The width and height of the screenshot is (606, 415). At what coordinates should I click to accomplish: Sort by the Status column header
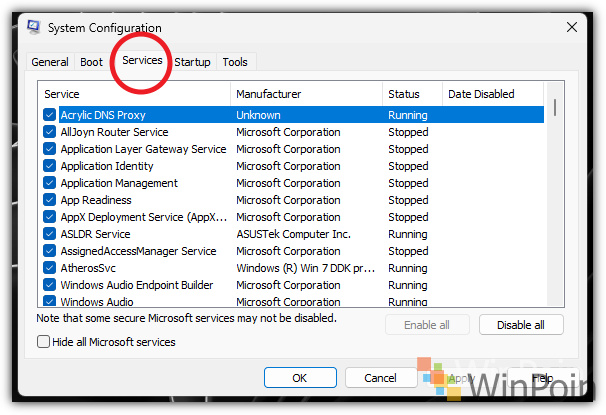tap(412, 94)
